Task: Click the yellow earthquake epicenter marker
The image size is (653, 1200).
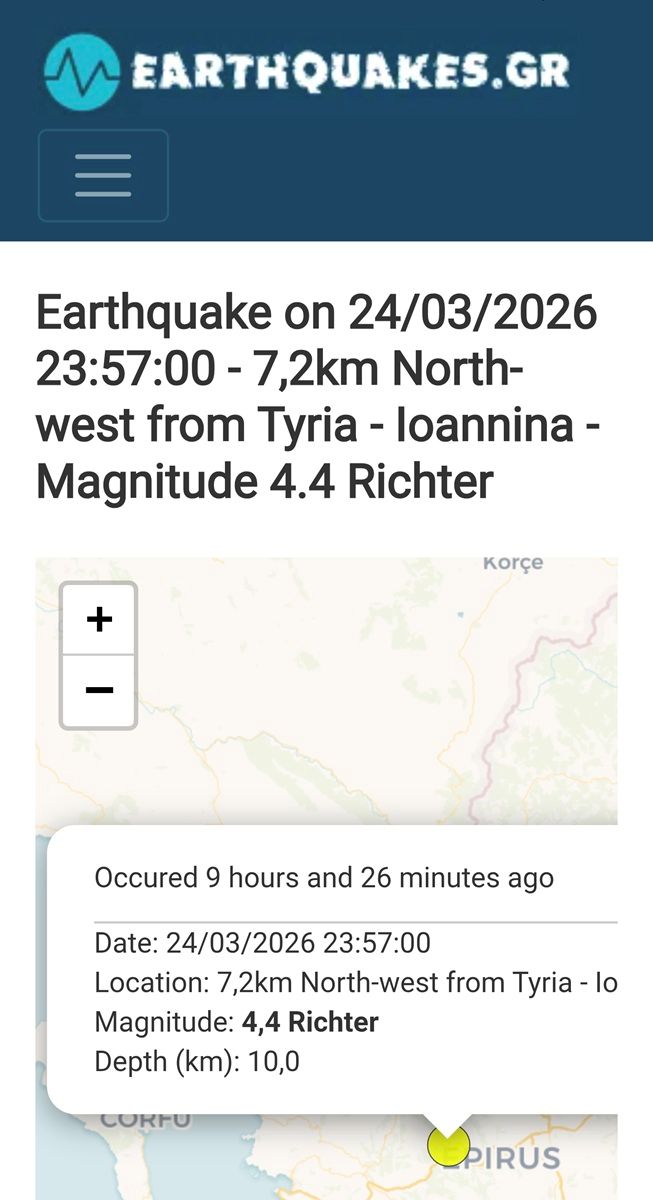Action: click(x=448, y=1146)
